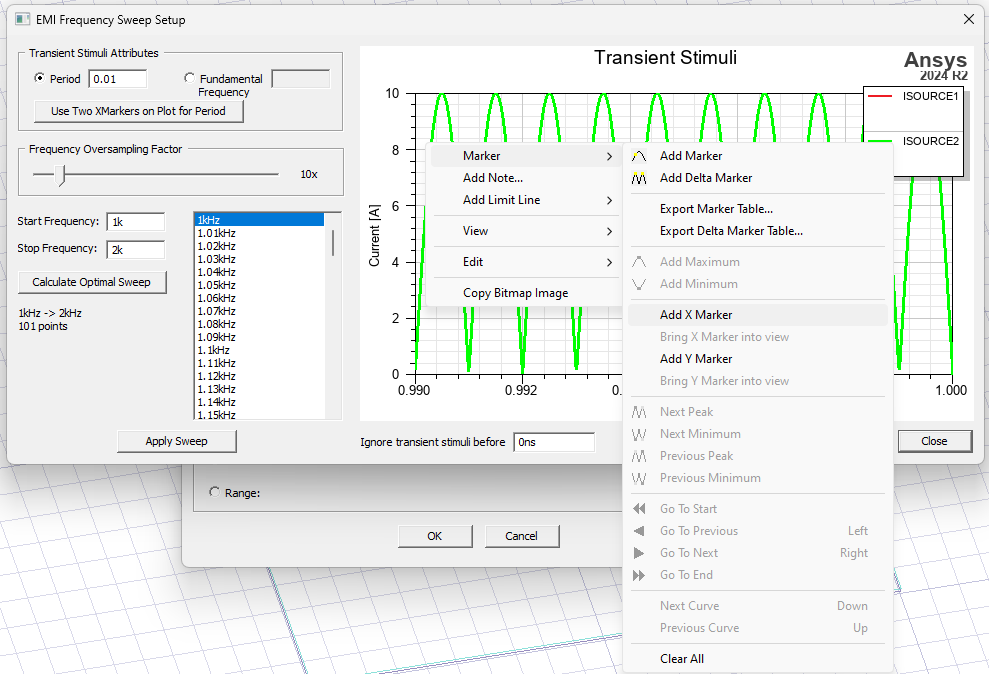Click the green ISOURCE2 legend line
Screen dimensions: 989x674
pyautogui.click(x=880, y=142)
